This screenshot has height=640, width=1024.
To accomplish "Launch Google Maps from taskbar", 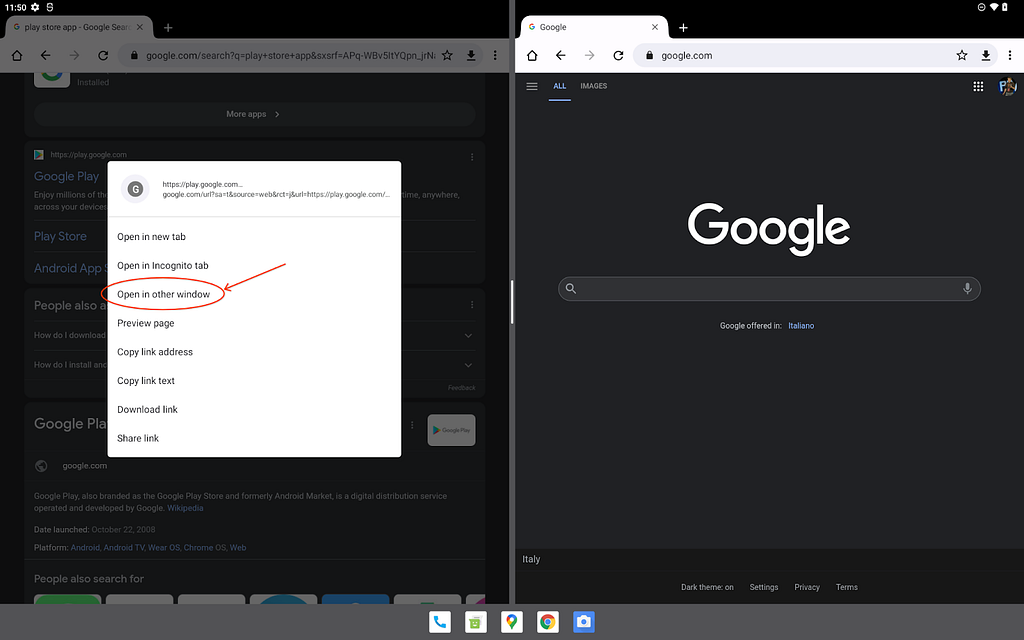I will point(511,622).
